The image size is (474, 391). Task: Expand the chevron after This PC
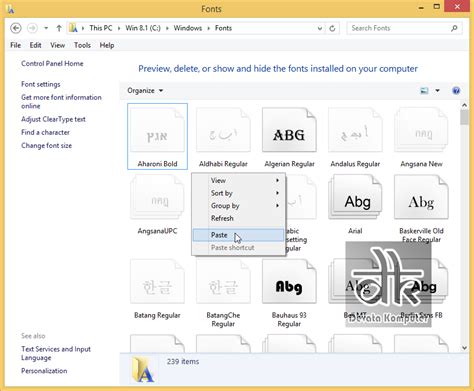pyautogui.click(x=119, y=28)
